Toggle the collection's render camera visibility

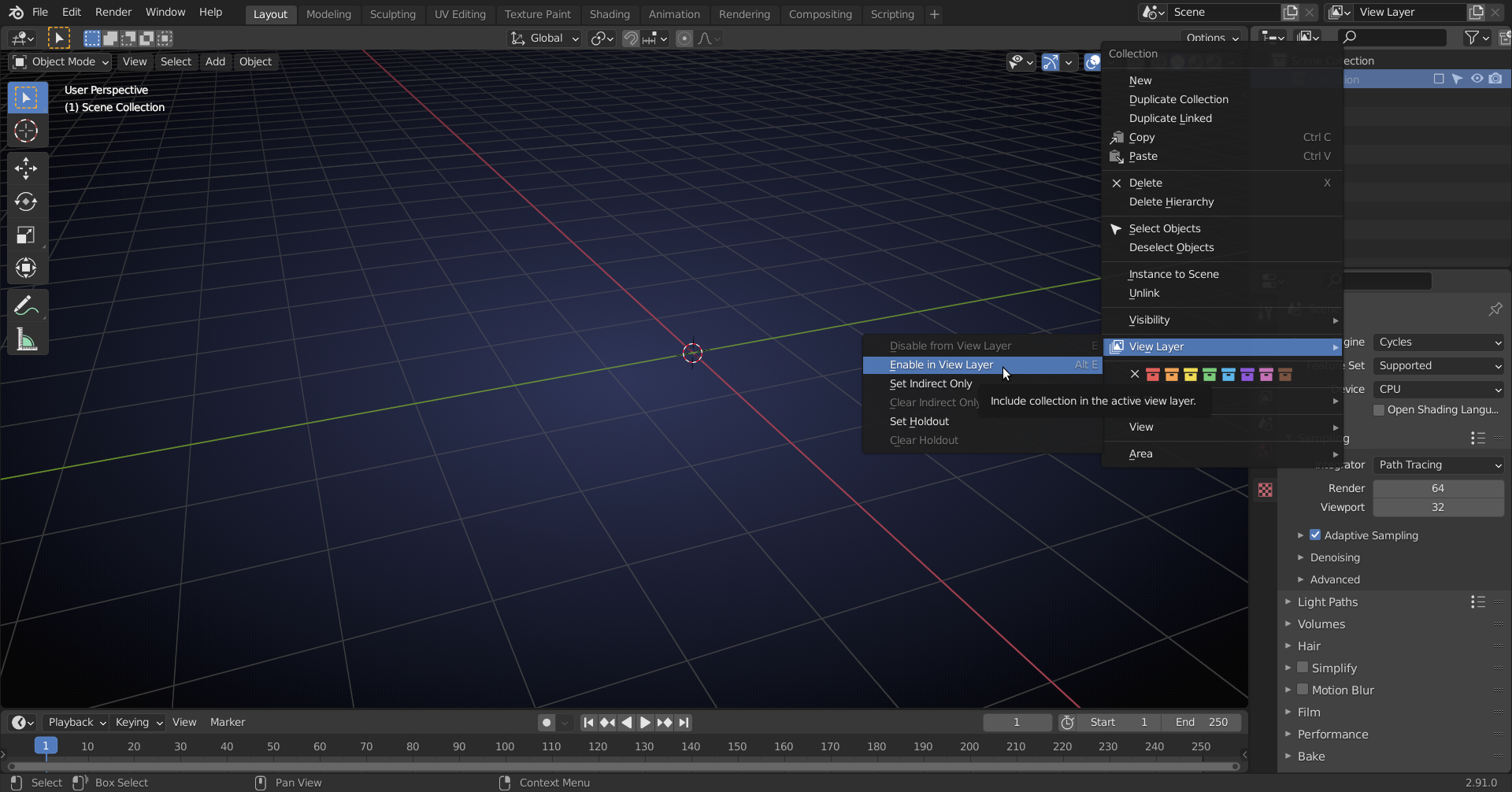(1495, 79)
